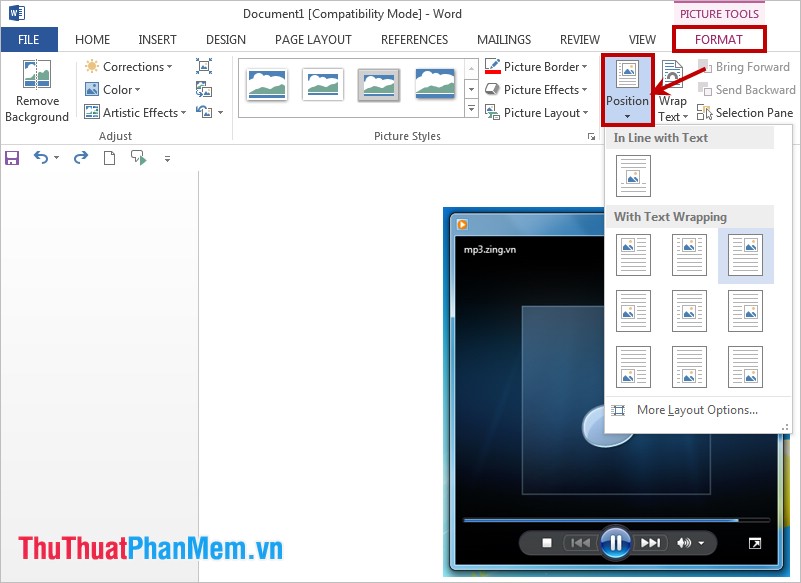
Task: Switch to the MAILINGS tab
Action: point(503,39)
